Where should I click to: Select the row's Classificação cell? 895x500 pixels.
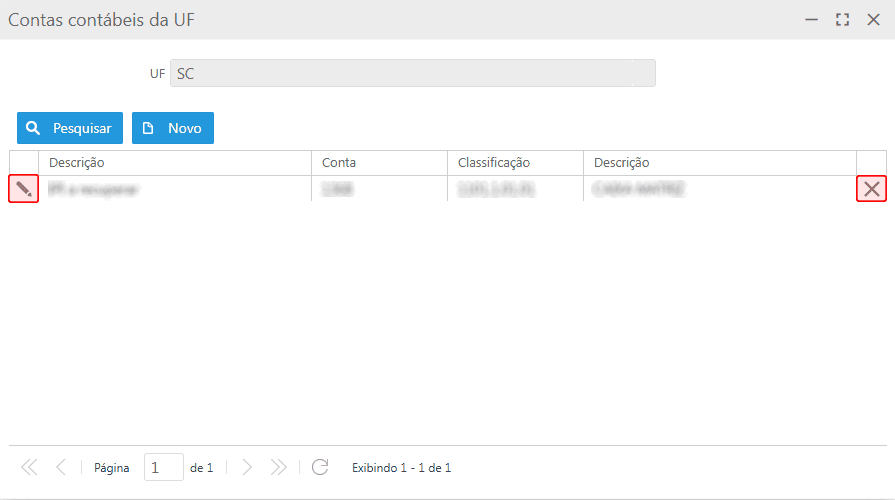[x=515, y=189]
